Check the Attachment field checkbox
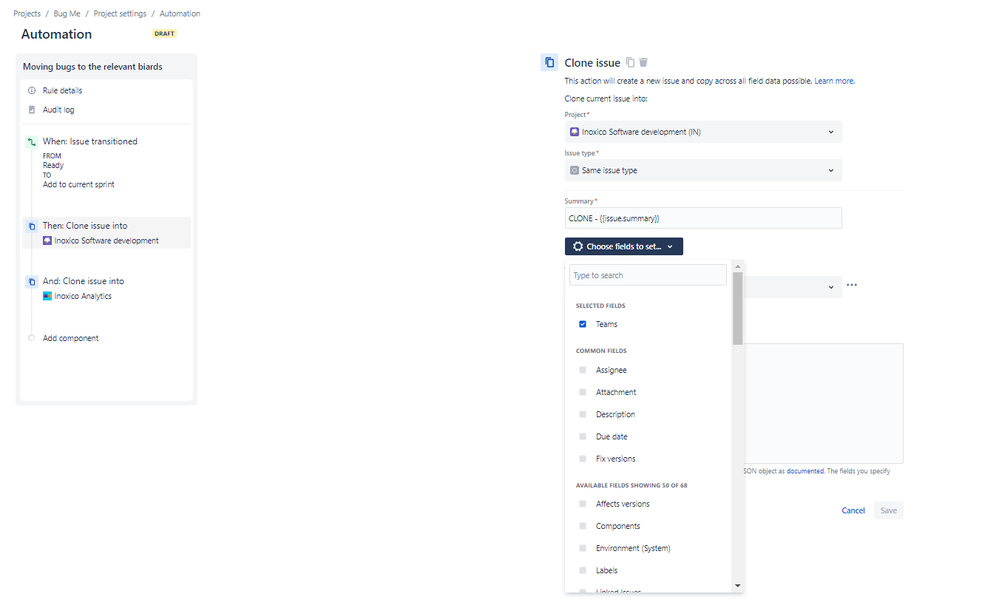The height and width of the screenshot is (603, 999). pos(582,393)
